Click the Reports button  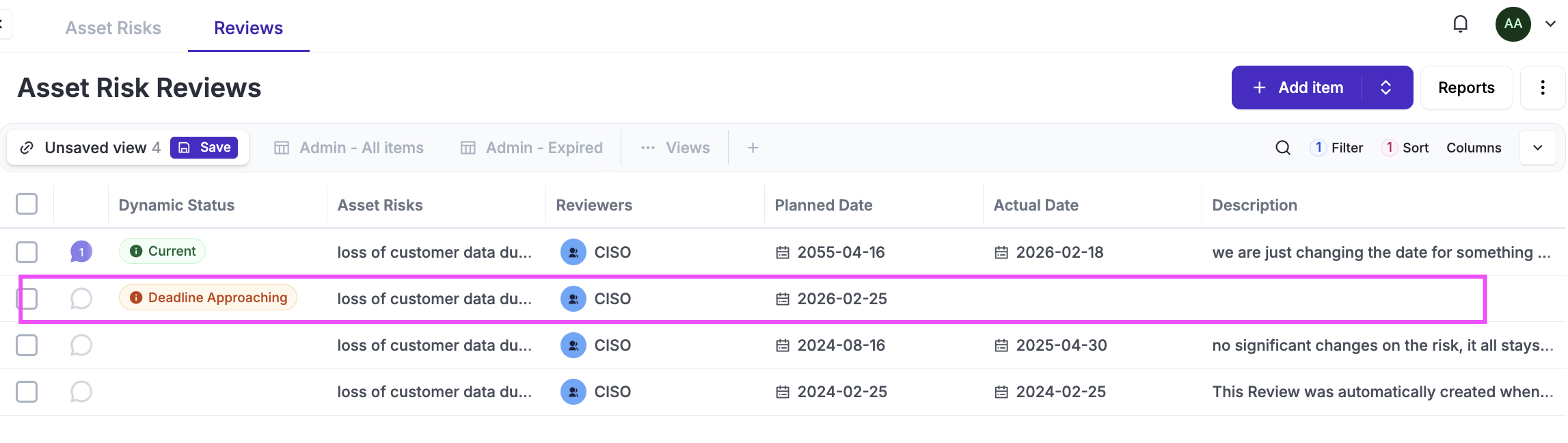pos(1466,88)
